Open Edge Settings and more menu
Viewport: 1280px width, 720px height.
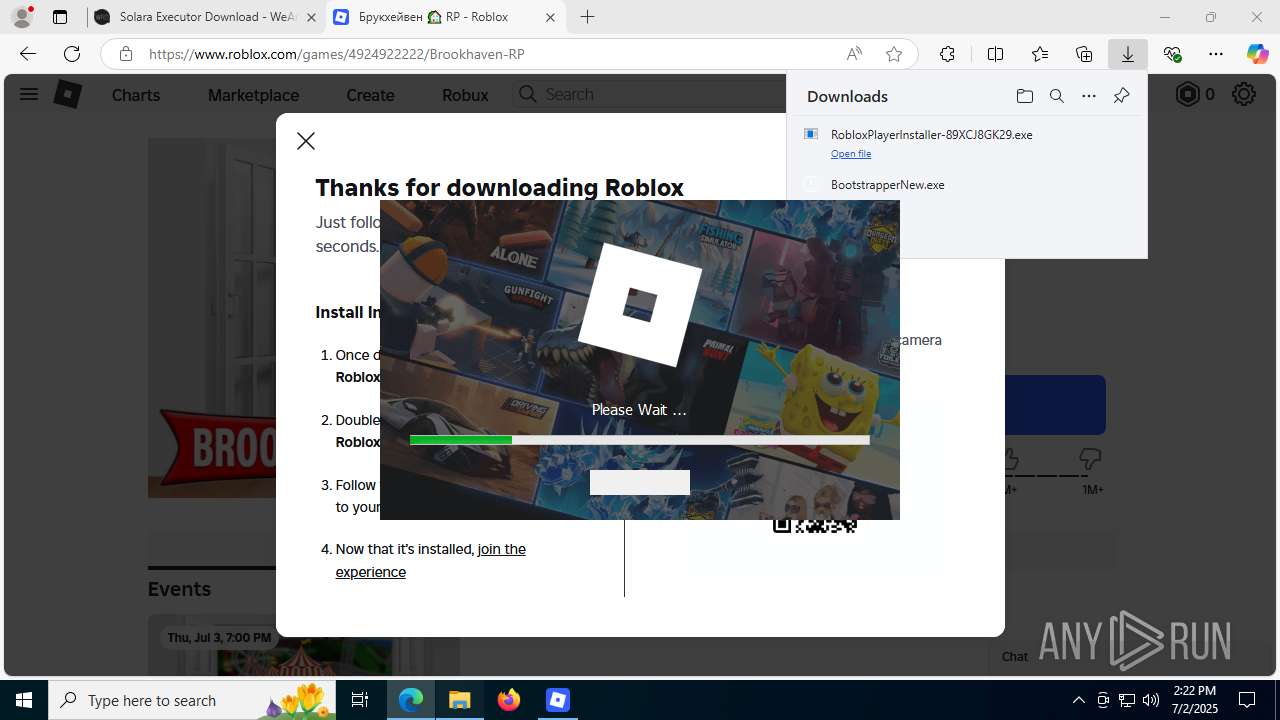click(x=1216, y=54)
